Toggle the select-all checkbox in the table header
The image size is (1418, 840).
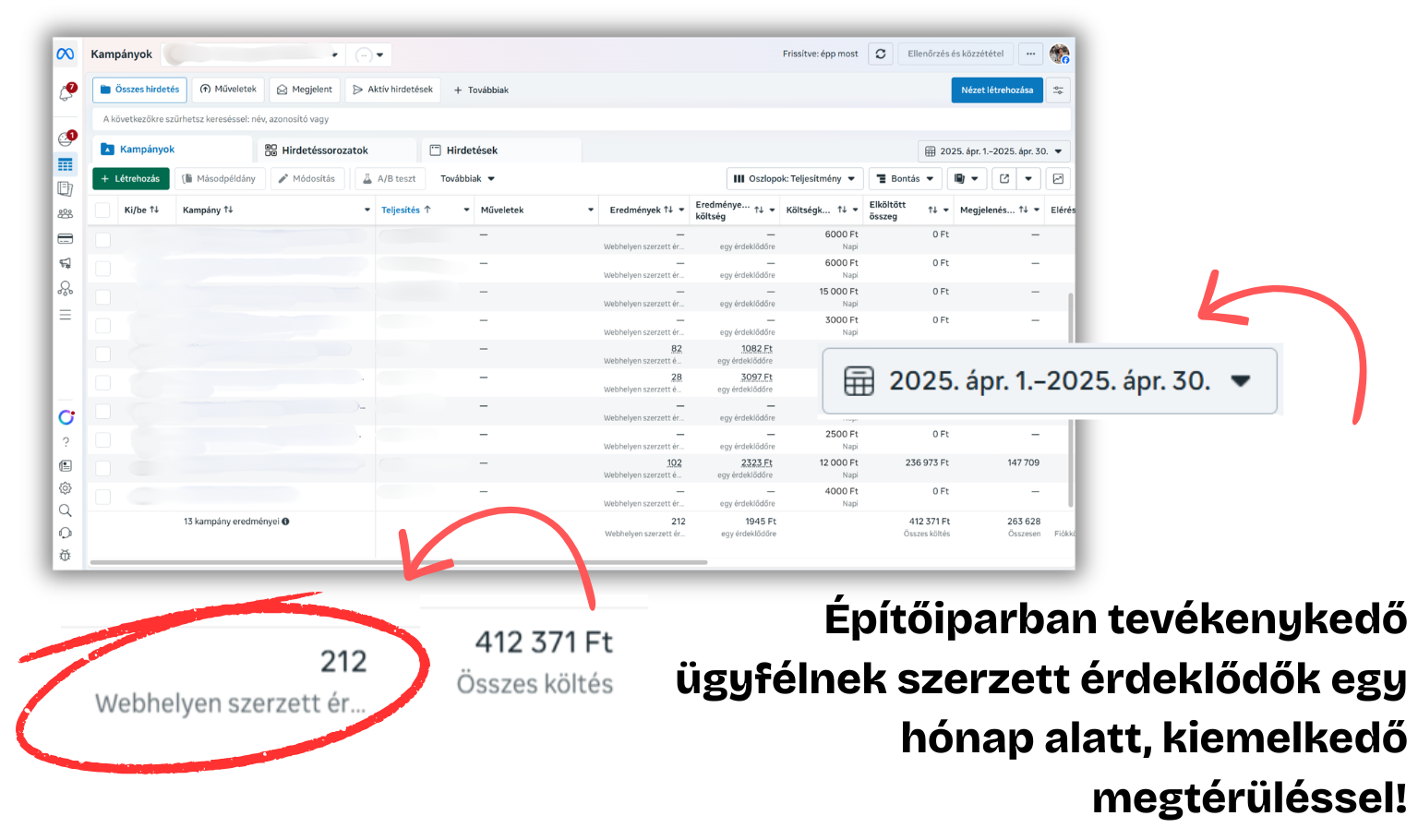103,210
